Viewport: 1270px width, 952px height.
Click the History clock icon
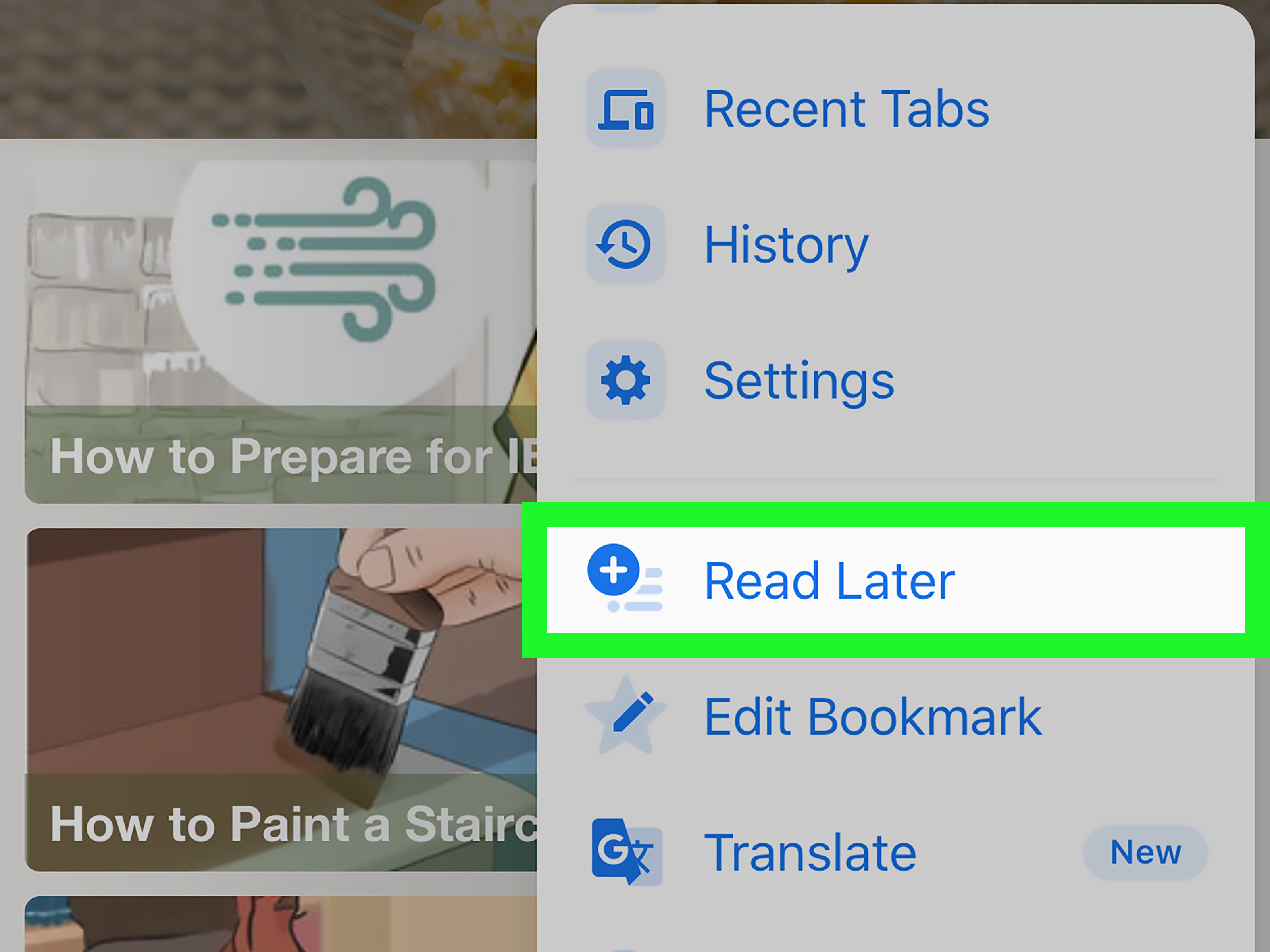click(625, 244)
